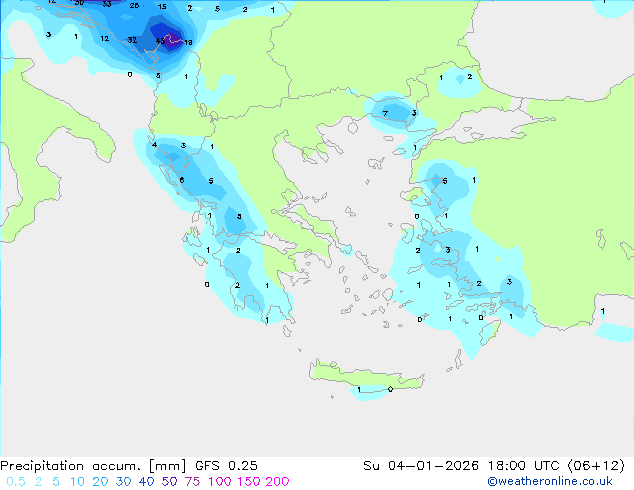Click the 200 legend value
634x490 pixels.
point(277,482)
